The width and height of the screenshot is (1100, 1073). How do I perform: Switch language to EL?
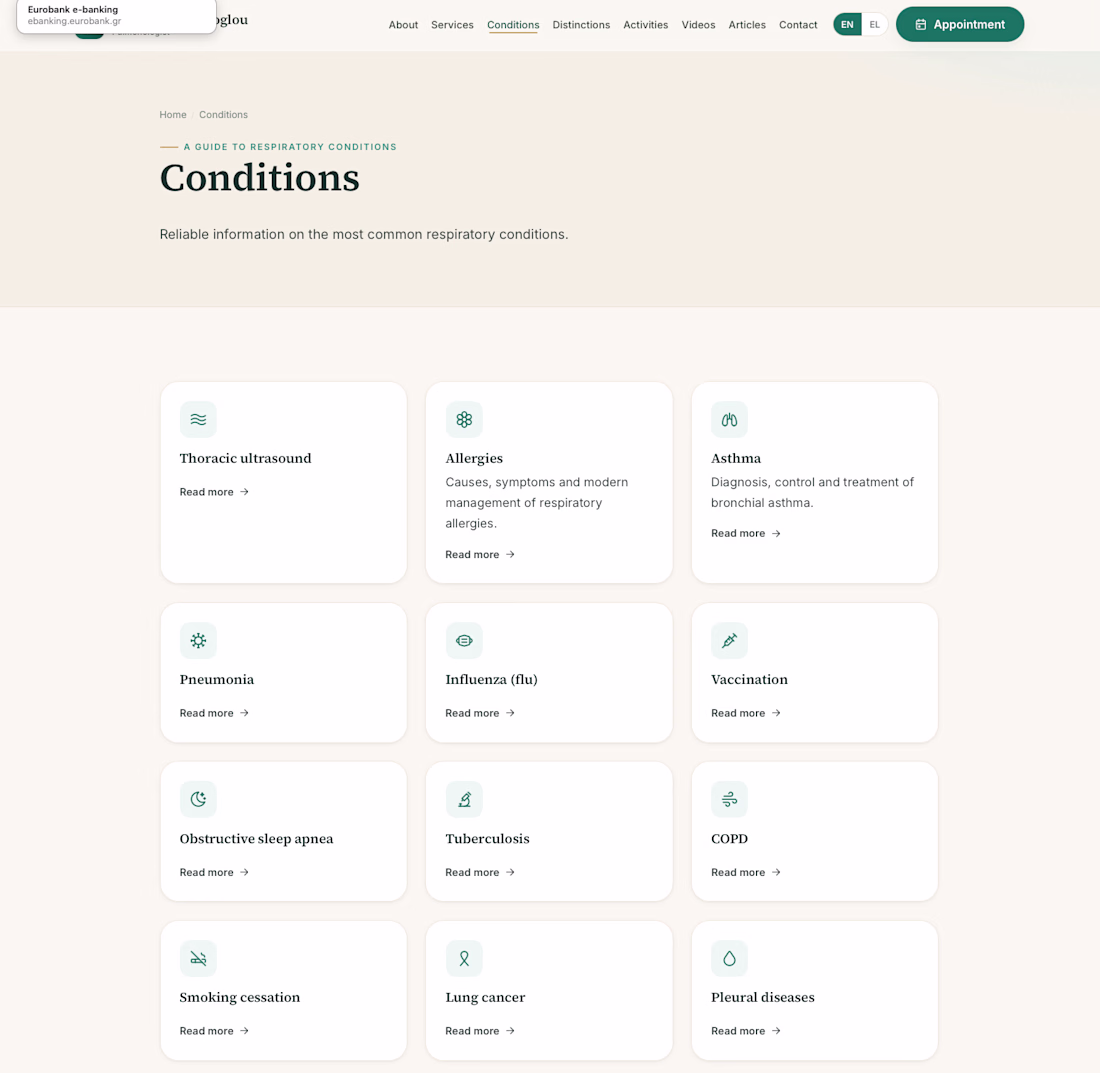click(x=874, y=25)
